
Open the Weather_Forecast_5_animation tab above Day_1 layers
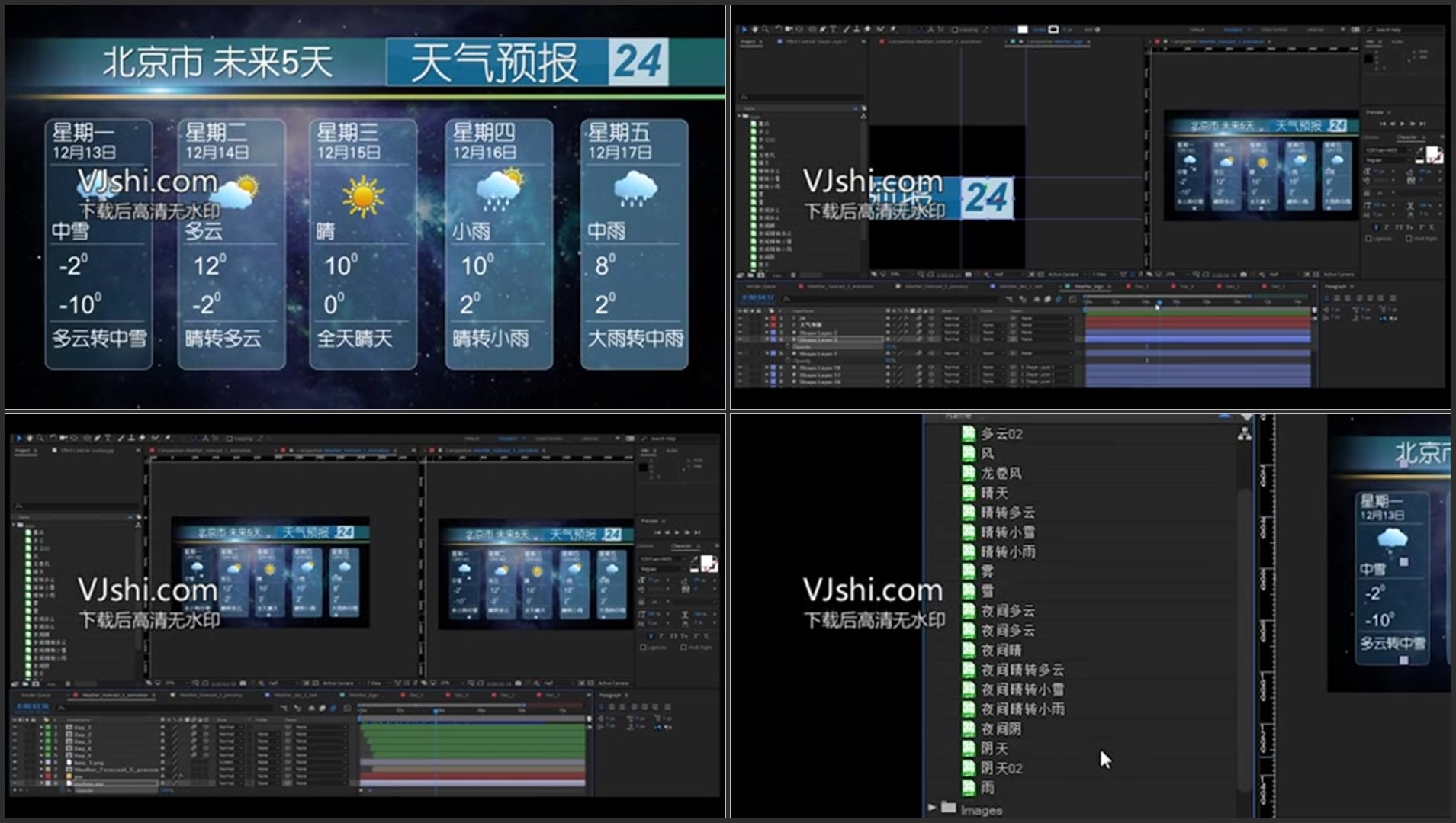point(114,696)
